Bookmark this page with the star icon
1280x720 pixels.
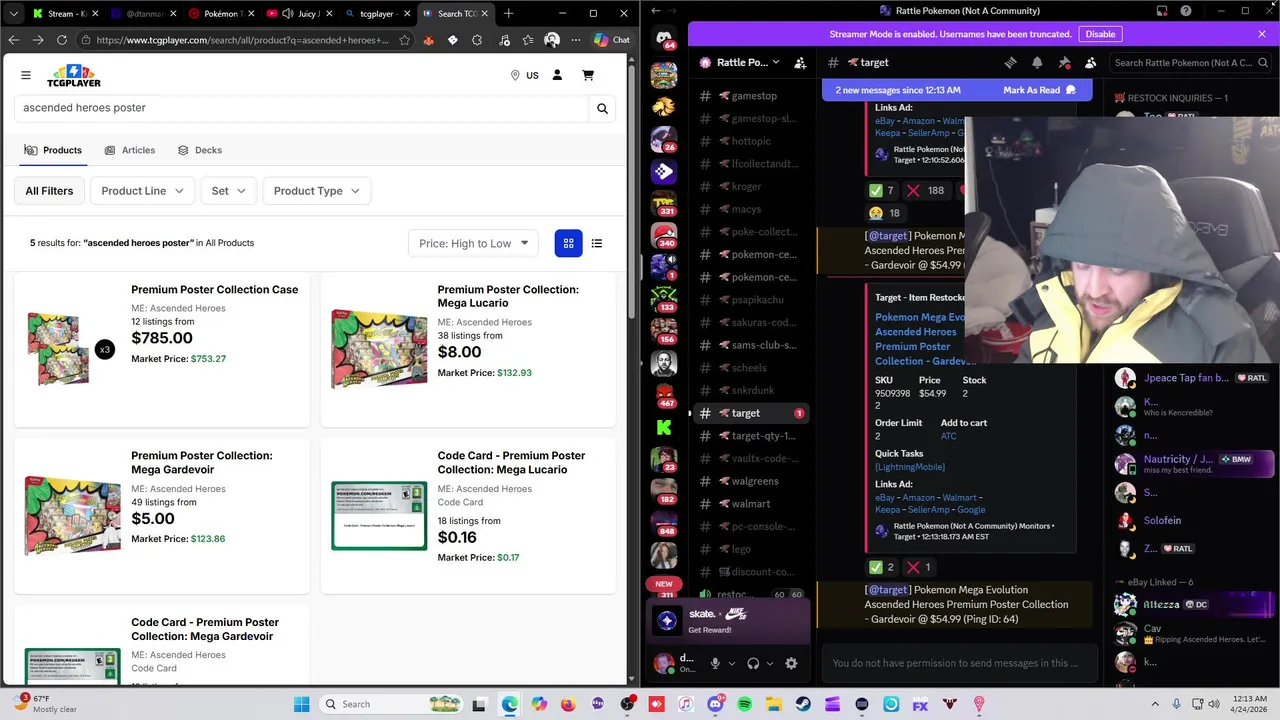point(404,40)
